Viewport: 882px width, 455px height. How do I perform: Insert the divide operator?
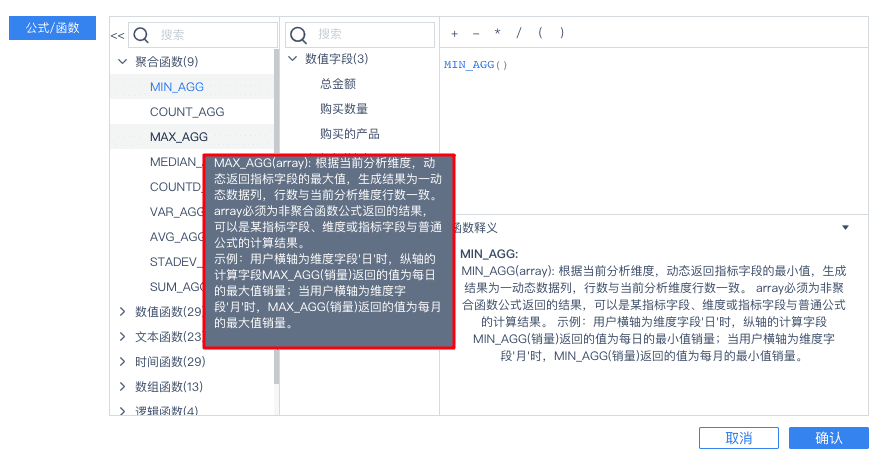[x=519, y=33]
